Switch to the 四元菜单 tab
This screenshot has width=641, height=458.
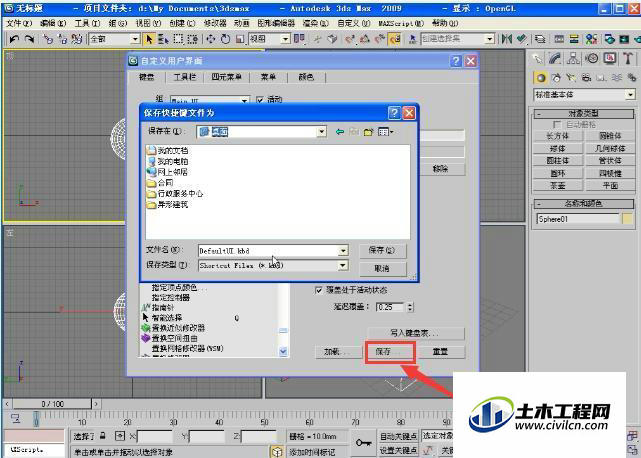pos(226,77)
